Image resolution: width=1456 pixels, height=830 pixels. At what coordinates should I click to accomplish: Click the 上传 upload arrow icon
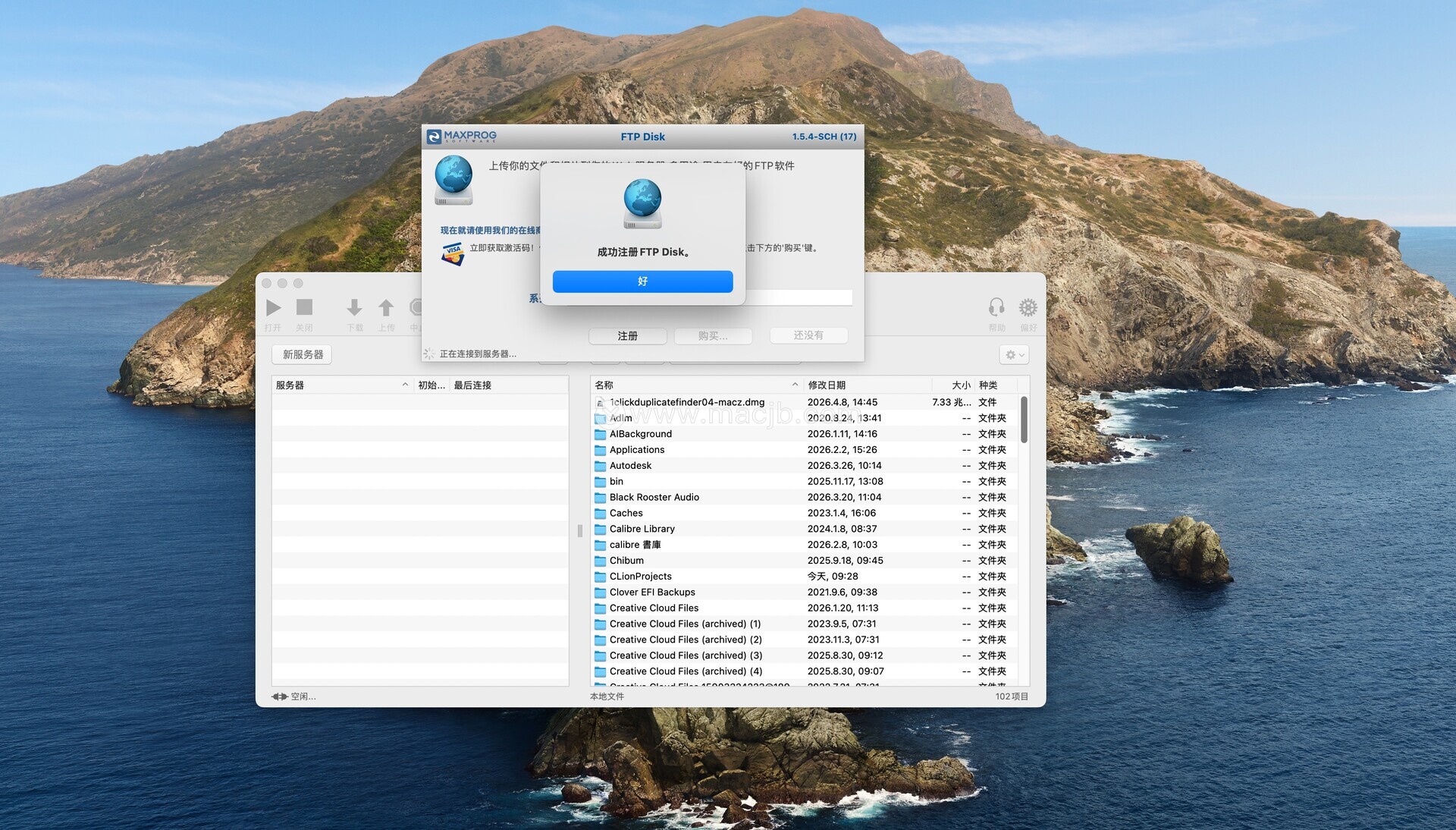click(386, 307)
